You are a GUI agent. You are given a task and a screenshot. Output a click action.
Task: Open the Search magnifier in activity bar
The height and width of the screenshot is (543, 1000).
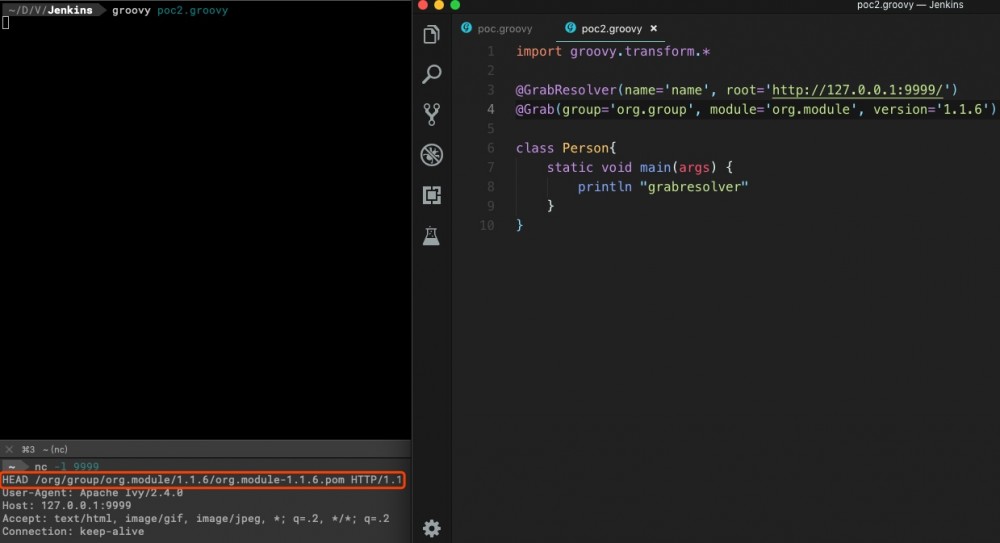(432, 74)
